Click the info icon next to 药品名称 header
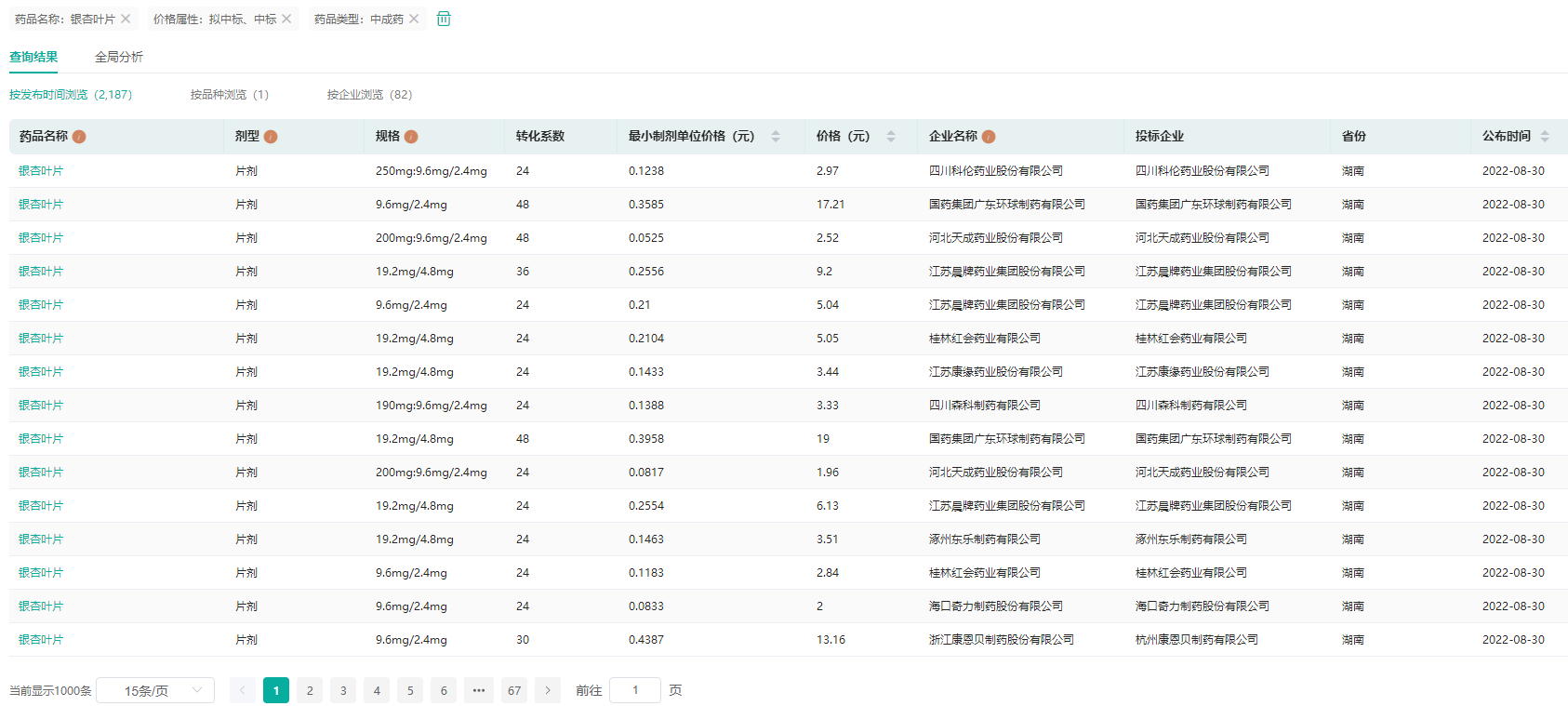The height and width of the screenshot is (706, 1568). pos(79,137)
